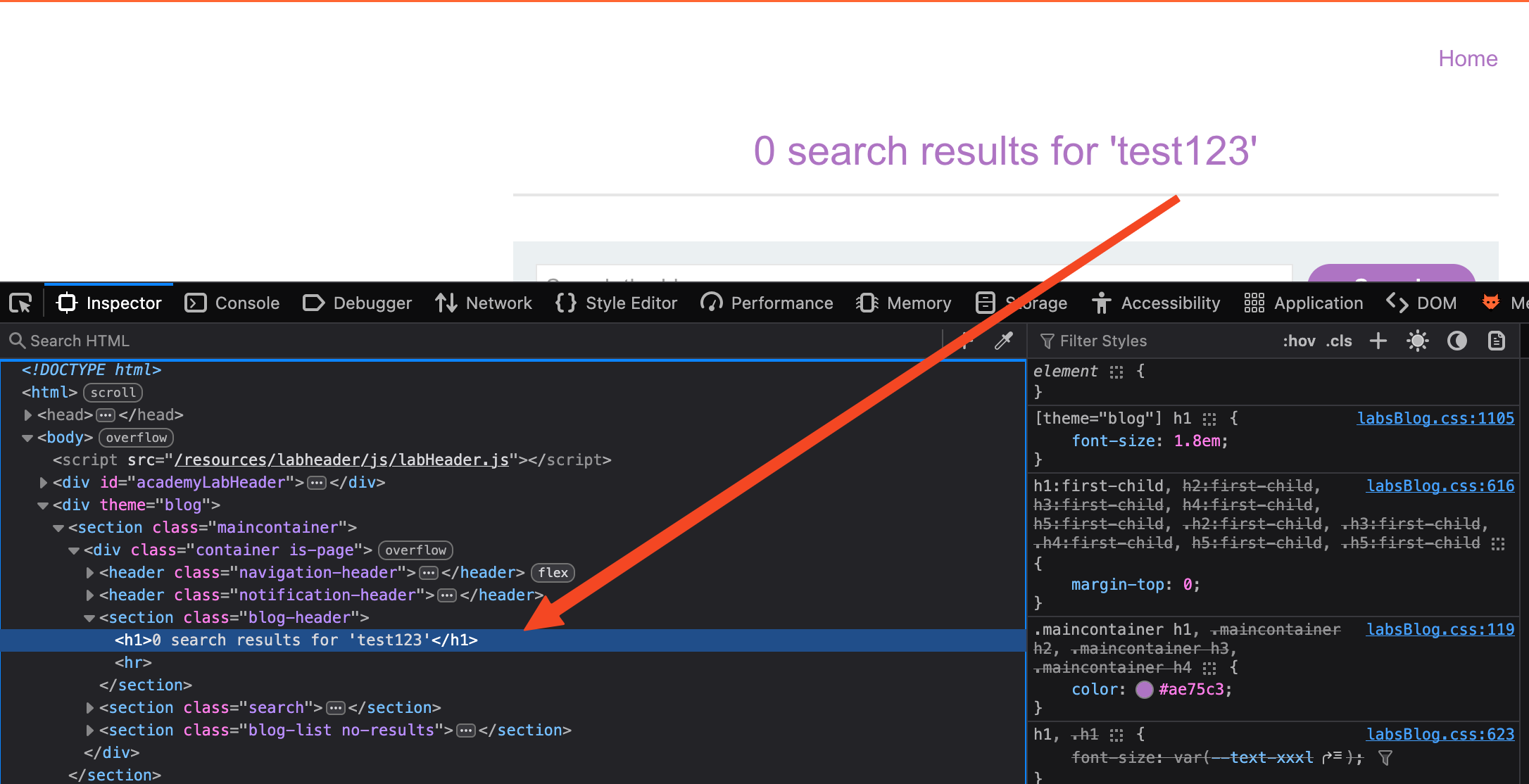Open the Console tab
The image size is (1529, 784).
[232, 303]
